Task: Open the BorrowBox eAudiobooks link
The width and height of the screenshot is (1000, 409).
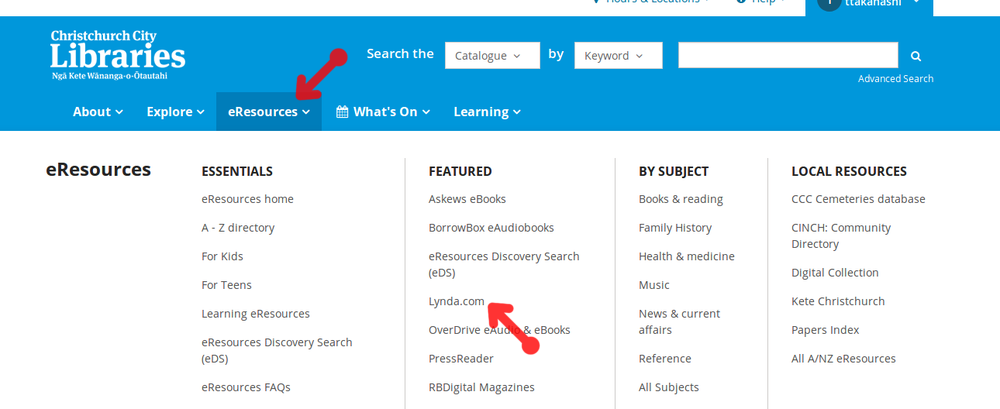Action: point(492,228)
